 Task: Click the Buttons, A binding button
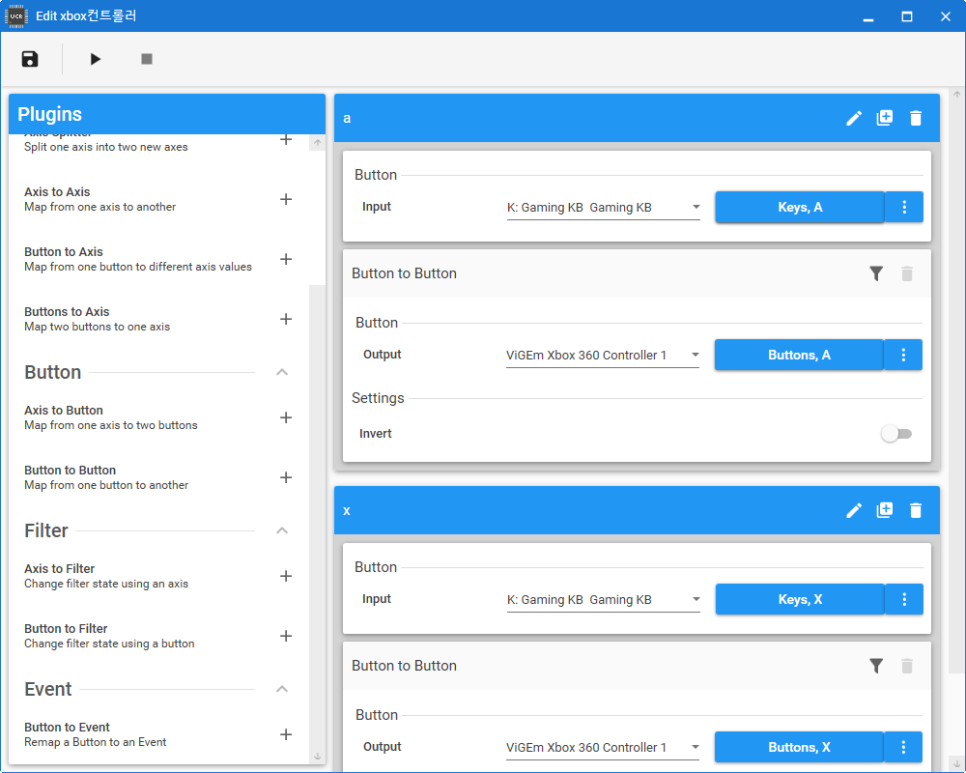799,355
